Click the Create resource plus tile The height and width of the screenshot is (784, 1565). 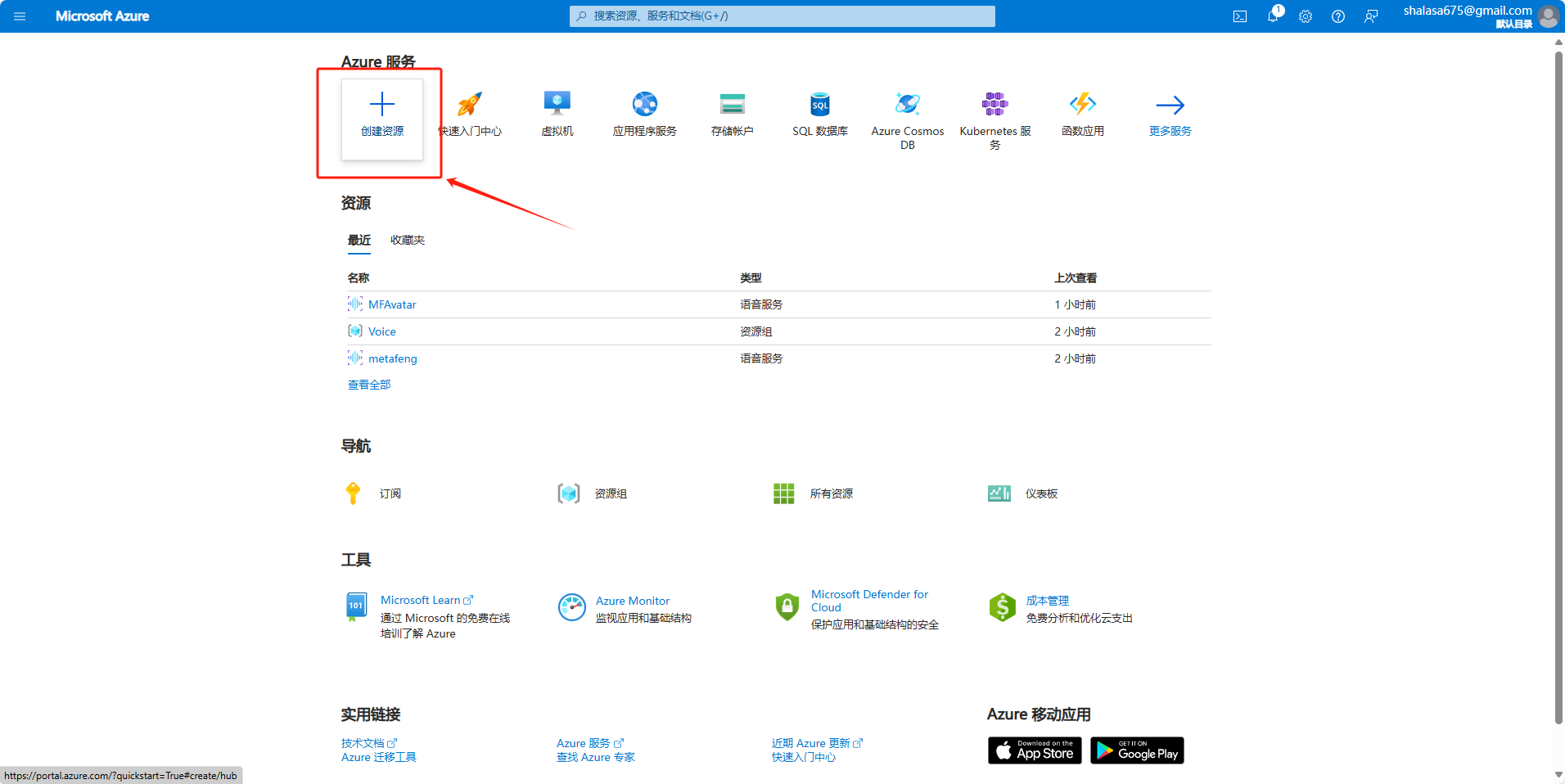pyautogui.click(x=382, y=119)
